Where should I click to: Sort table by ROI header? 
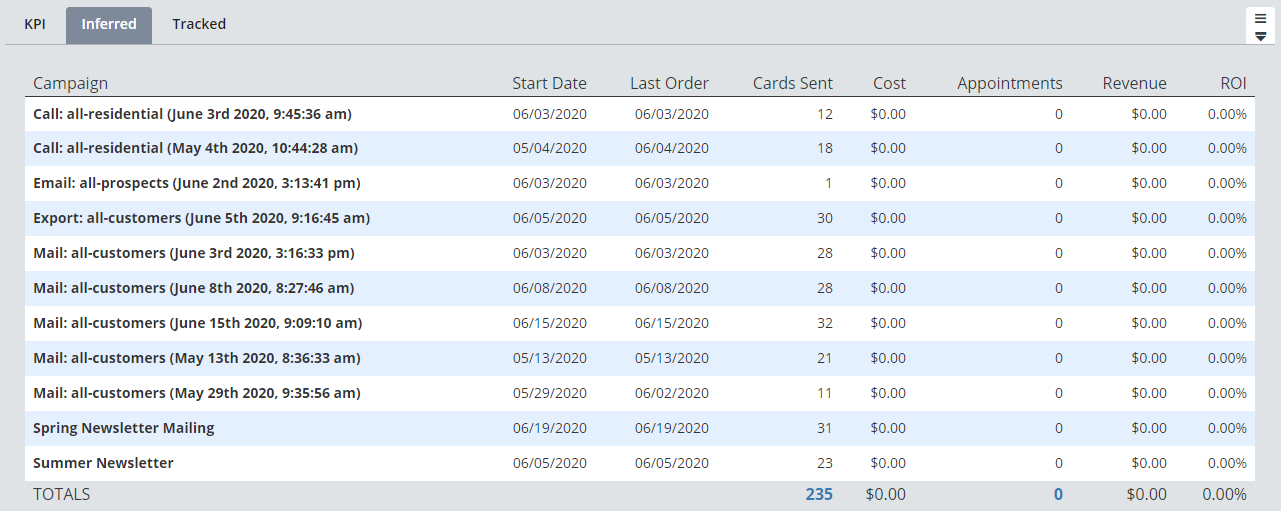pos(1233,83)
